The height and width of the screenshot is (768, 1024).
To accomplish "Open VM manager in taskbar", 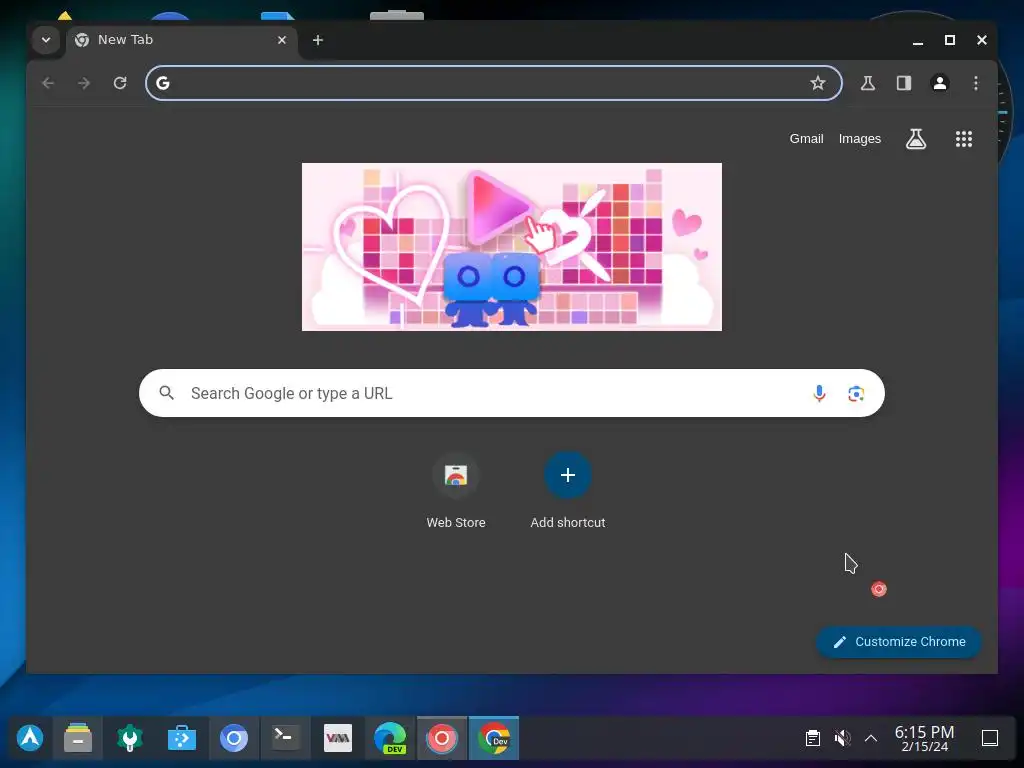I will 338,738.
